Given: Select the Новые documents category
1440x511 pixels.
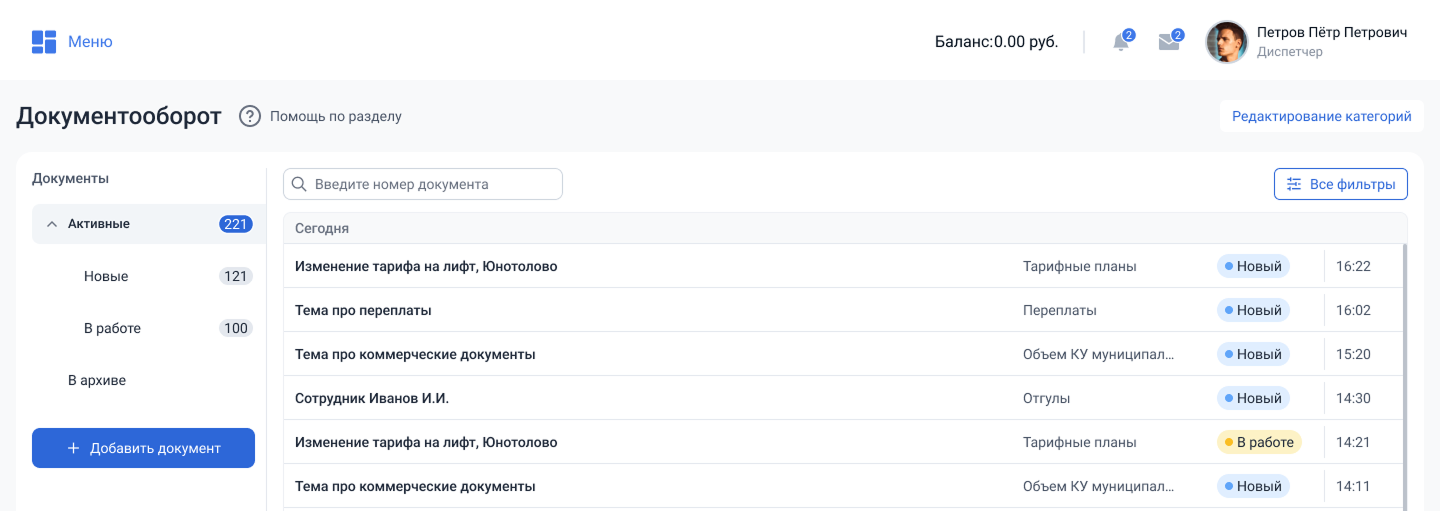Looking at the screenshot, I should pyautogui.click(x=106, y=276).
